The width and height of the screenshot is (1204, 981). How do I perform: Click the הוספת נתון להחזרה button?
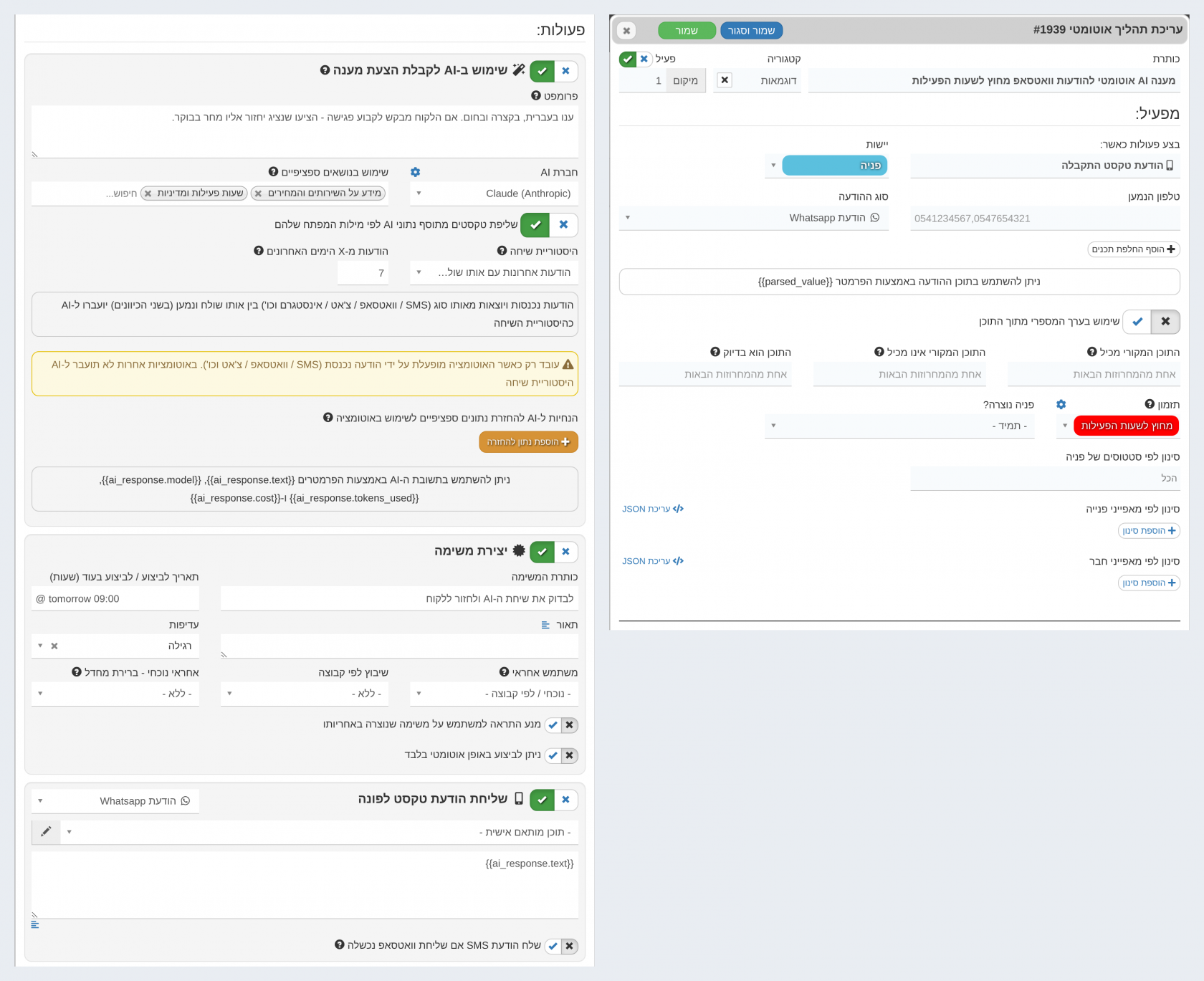pyautogui.click(x=528, y=442)
